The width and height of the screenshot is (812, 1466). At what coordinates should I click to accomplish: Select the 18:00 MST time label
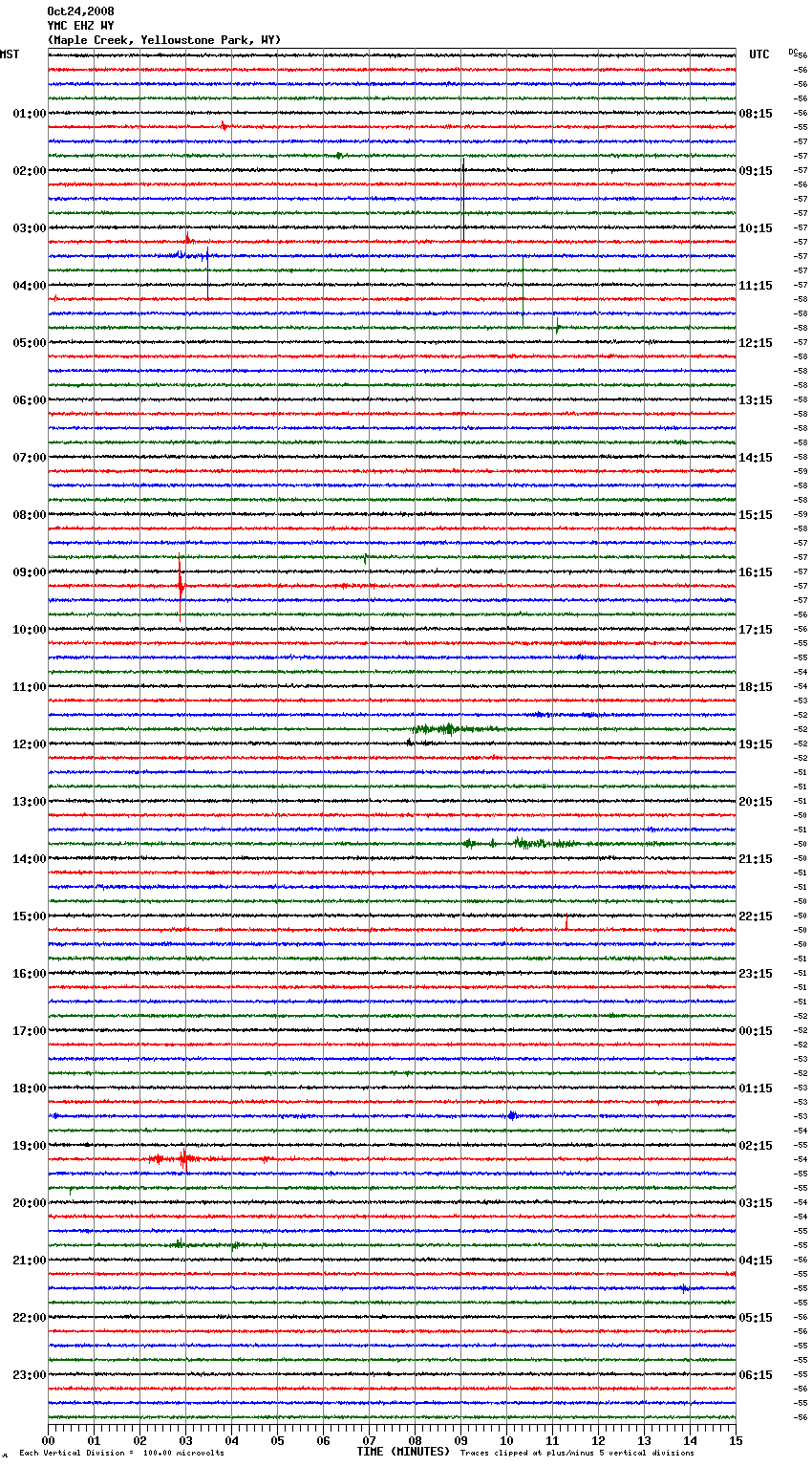30,1089
